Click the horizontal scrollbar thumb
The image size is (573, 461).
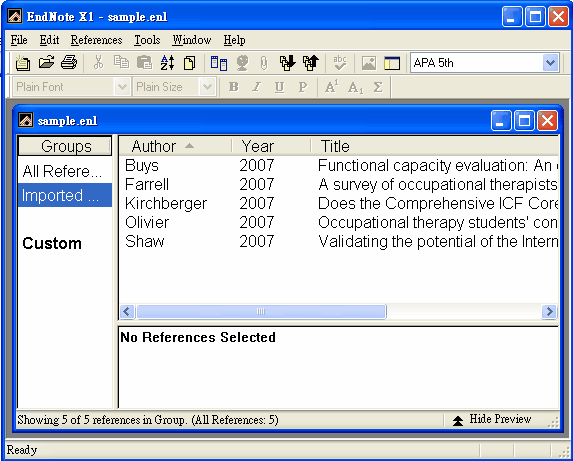pos(261,312)
